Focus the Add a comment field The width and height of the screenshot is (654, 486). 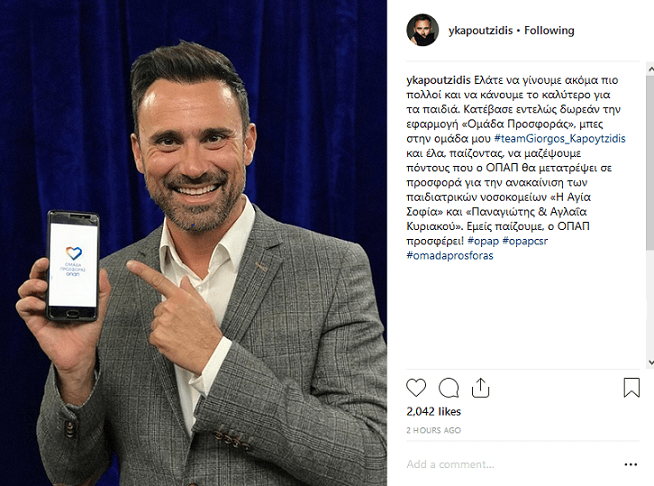[511, 464]
